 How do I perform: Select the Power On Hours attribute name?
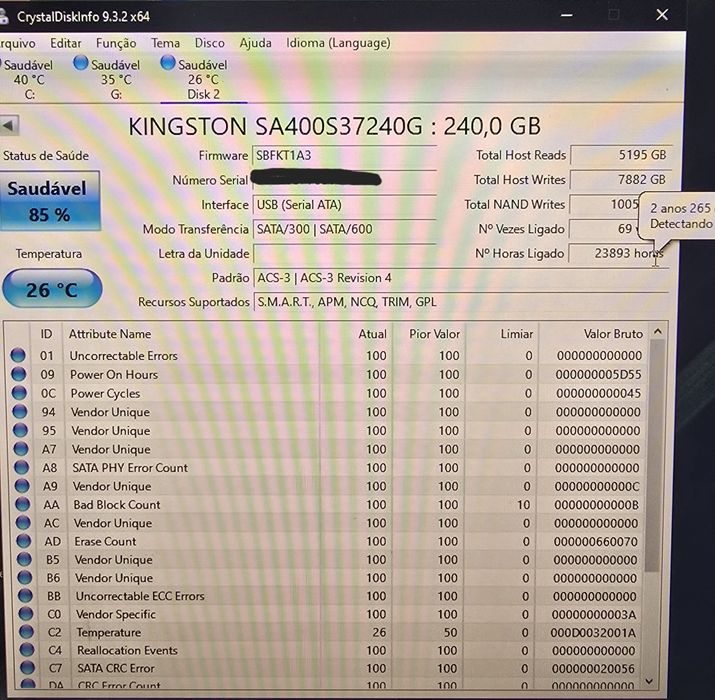pos(114,374)
